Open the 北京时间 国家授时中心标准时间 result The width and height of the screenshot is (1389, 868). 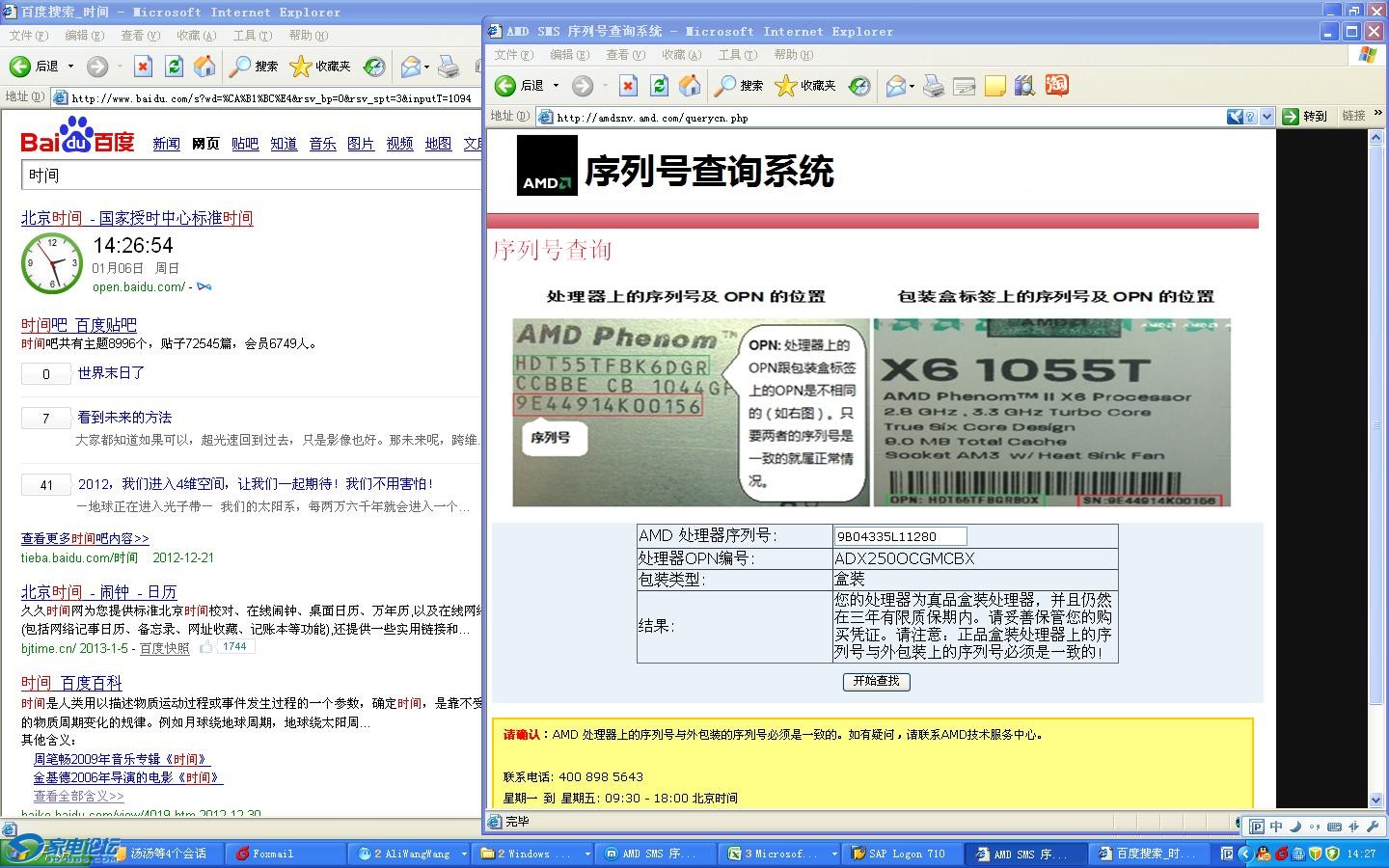tap(137, 218)
